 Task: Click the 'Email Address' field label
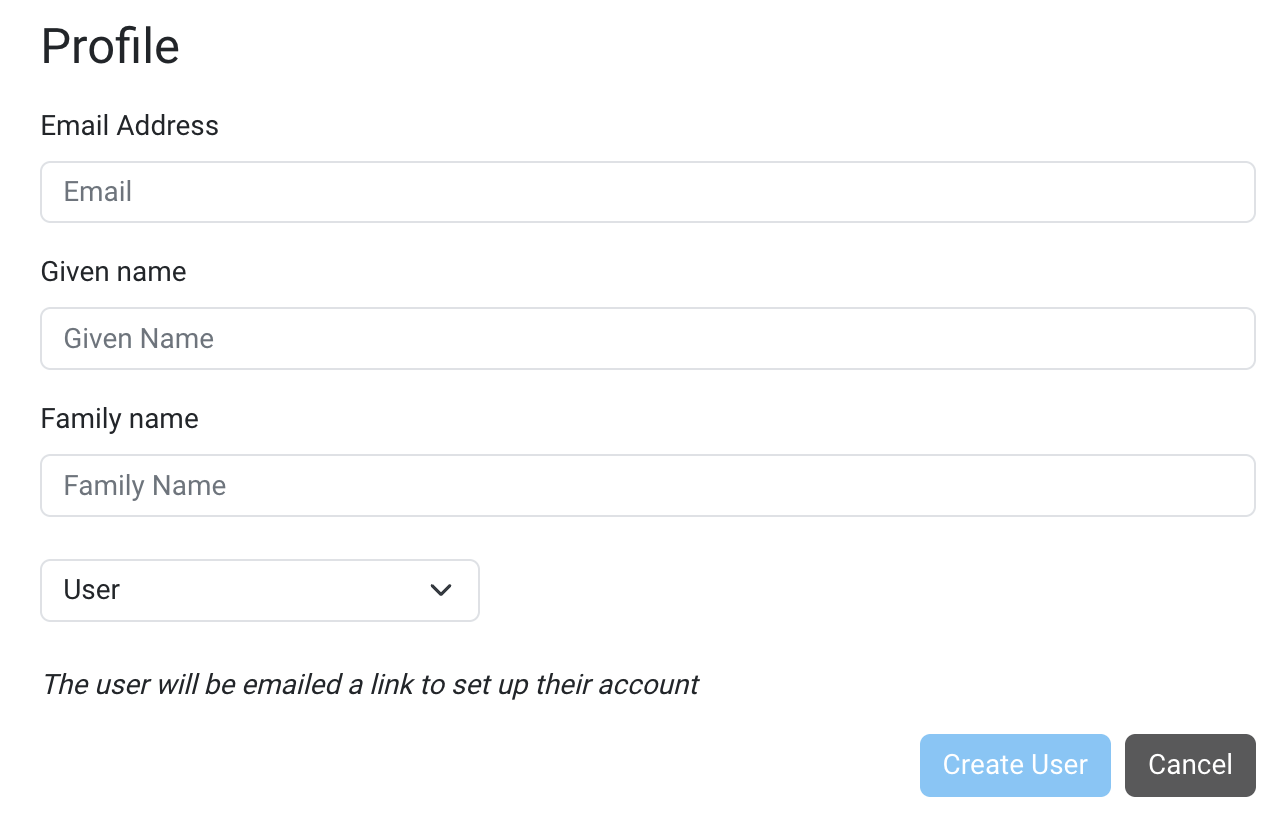130,126
